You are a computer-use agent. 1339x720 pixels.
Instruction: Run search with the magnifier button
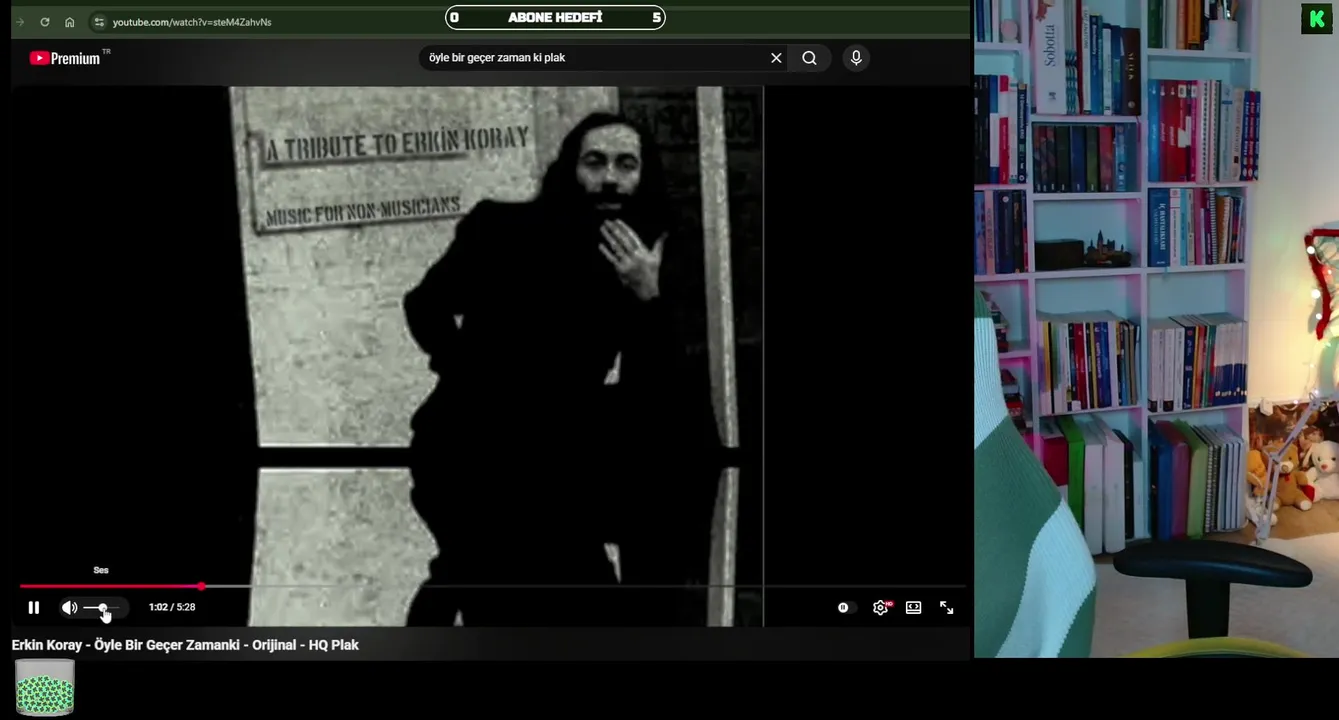809,58
